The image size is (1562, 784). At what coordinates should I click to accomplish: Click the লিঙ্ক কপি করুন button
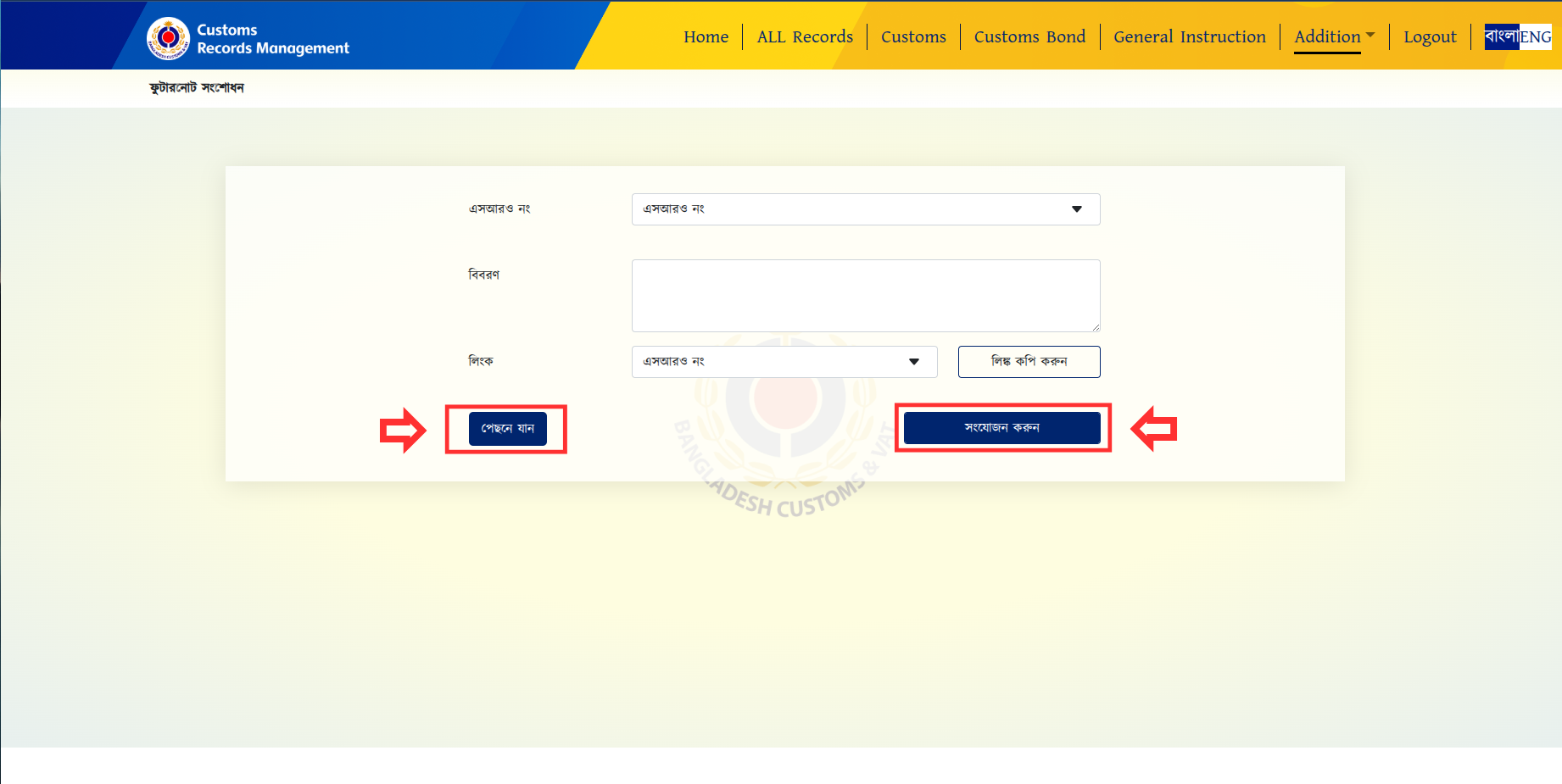1029,362
